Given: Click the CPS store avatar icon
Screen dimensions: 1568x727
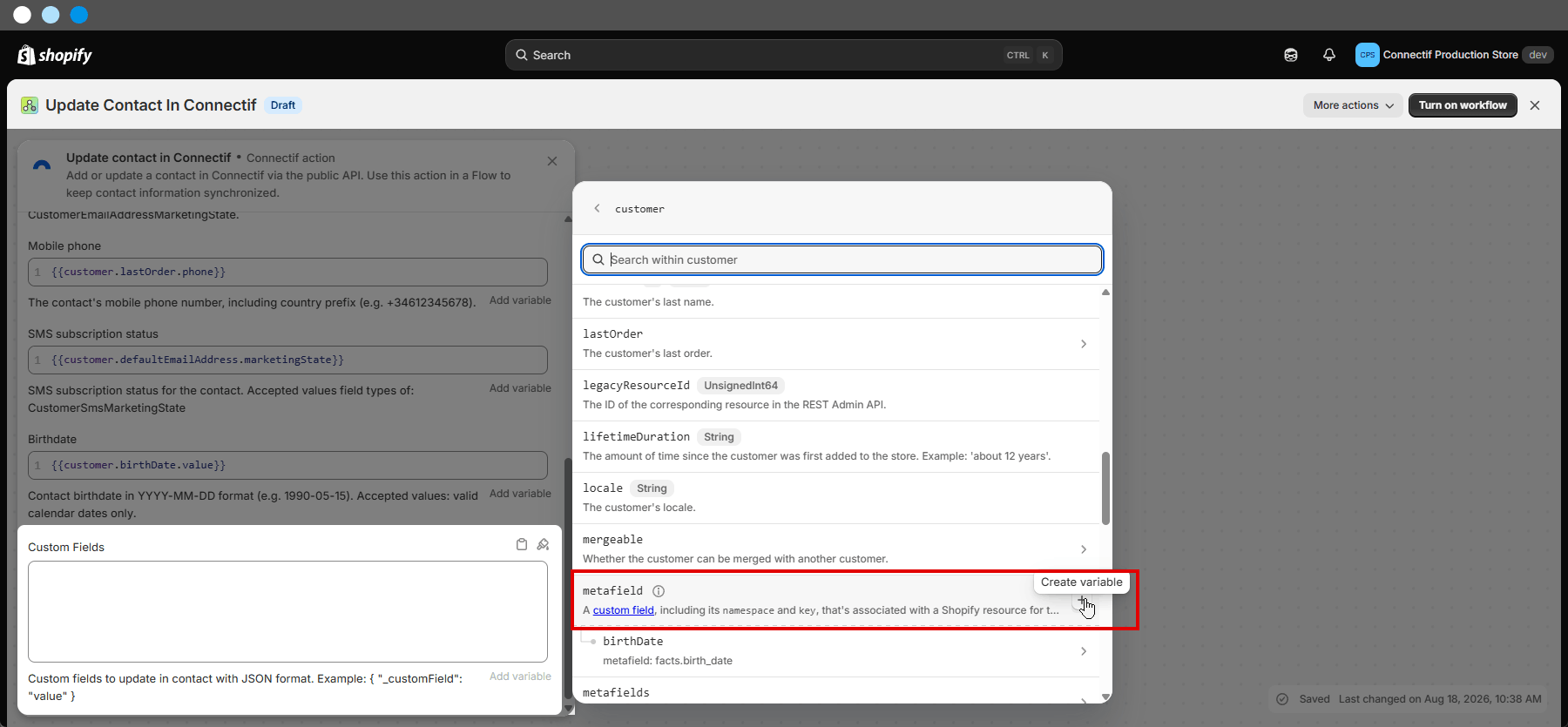Looking at the screenshot, I should pyautogui.click(x=1368, y=55).
